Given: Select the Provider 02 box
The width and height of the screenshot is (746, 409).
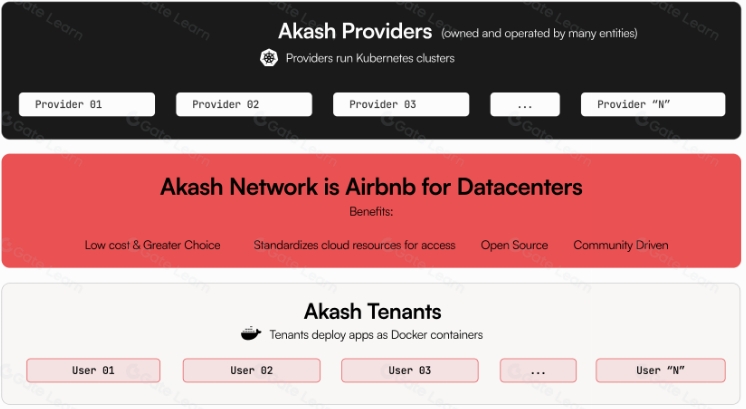Looking at the screenshot, I should coord(244,104).
